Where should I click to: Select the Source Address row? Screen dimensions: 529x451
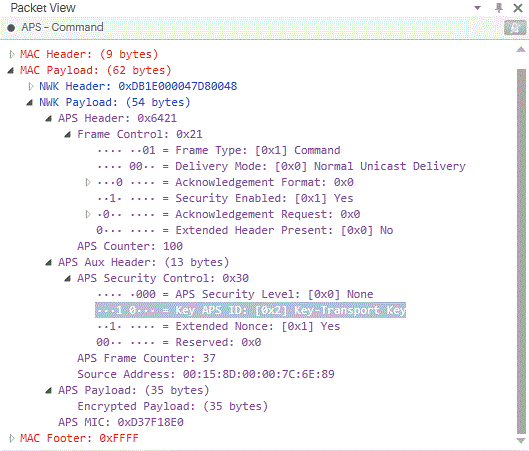(206, 374)
